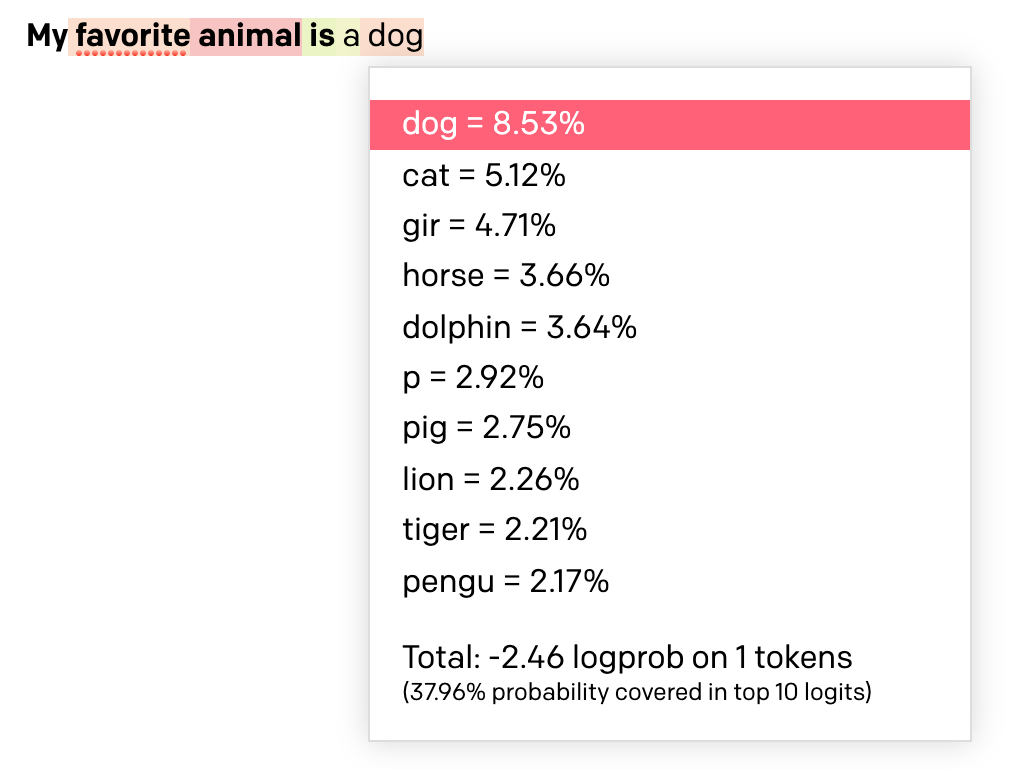Select the "pengu = 2.17%" entry
This screenshot has height=770, width=1024.
tap(505, 581)
